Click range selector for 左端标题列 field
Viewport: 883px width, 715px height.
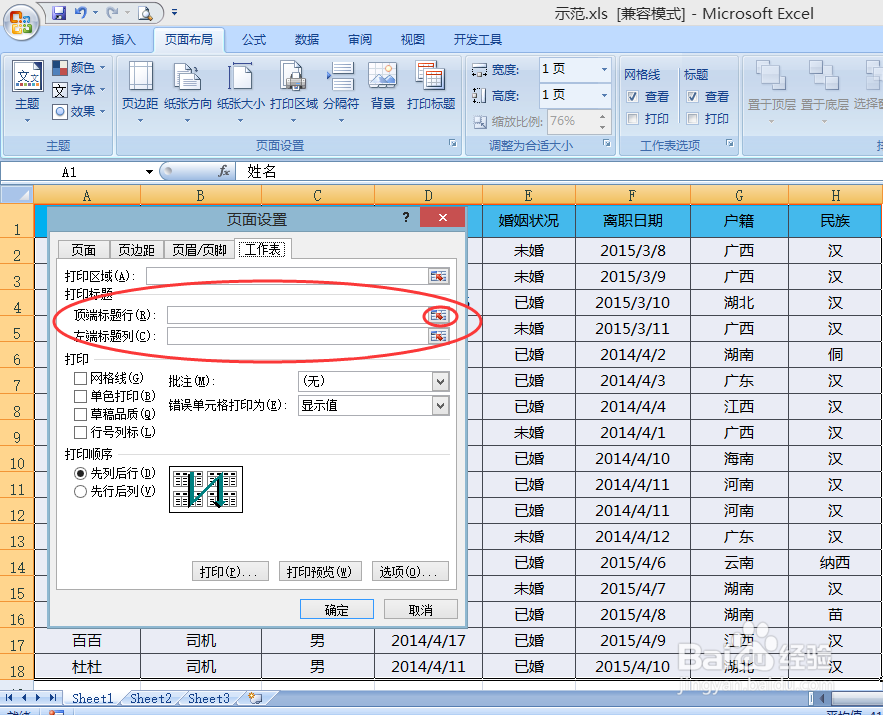pyautogui.click(x=438, y=336)
